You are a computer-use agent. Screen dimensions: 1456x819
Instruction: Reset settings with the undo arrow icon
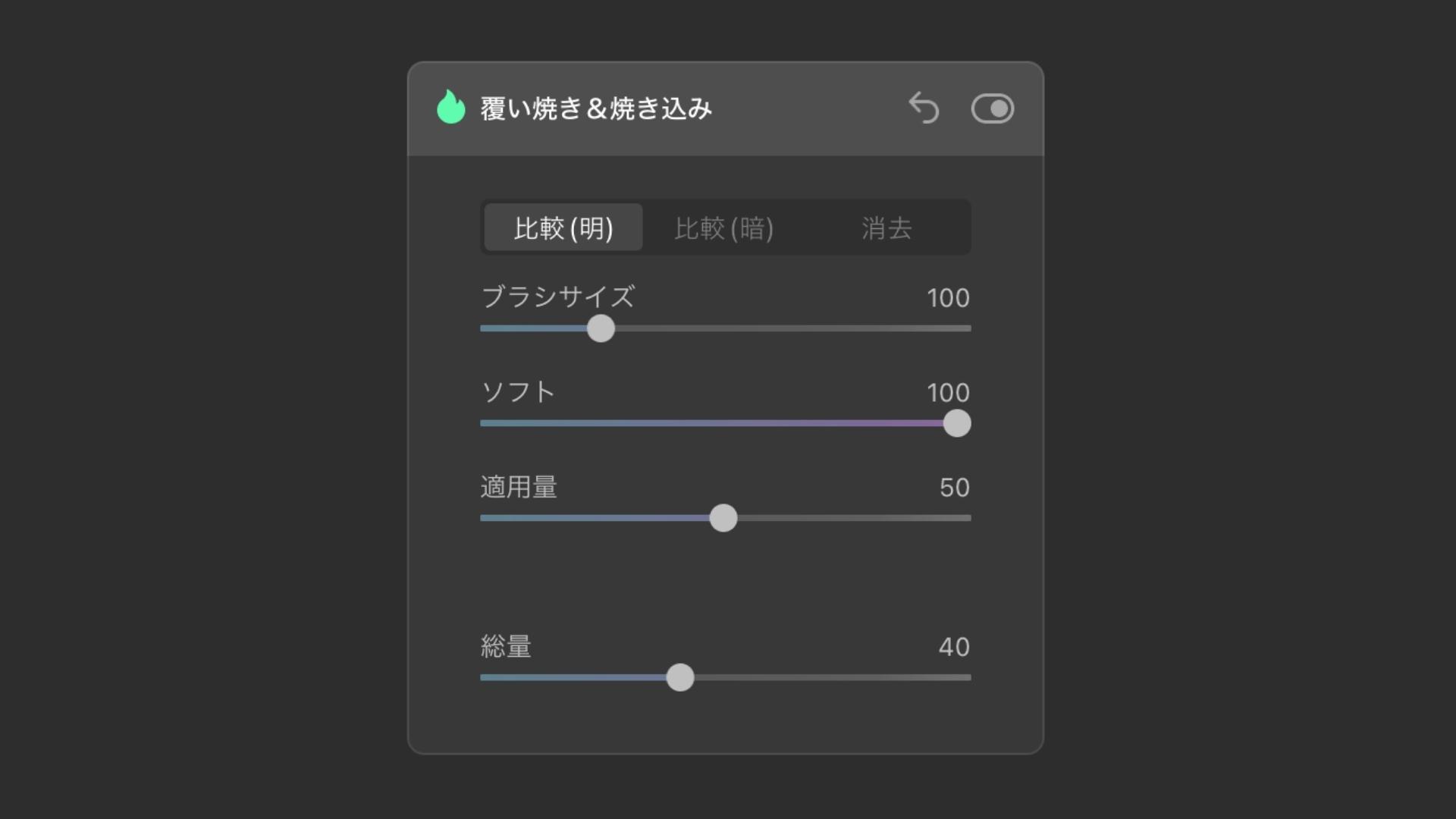(924, 108)
